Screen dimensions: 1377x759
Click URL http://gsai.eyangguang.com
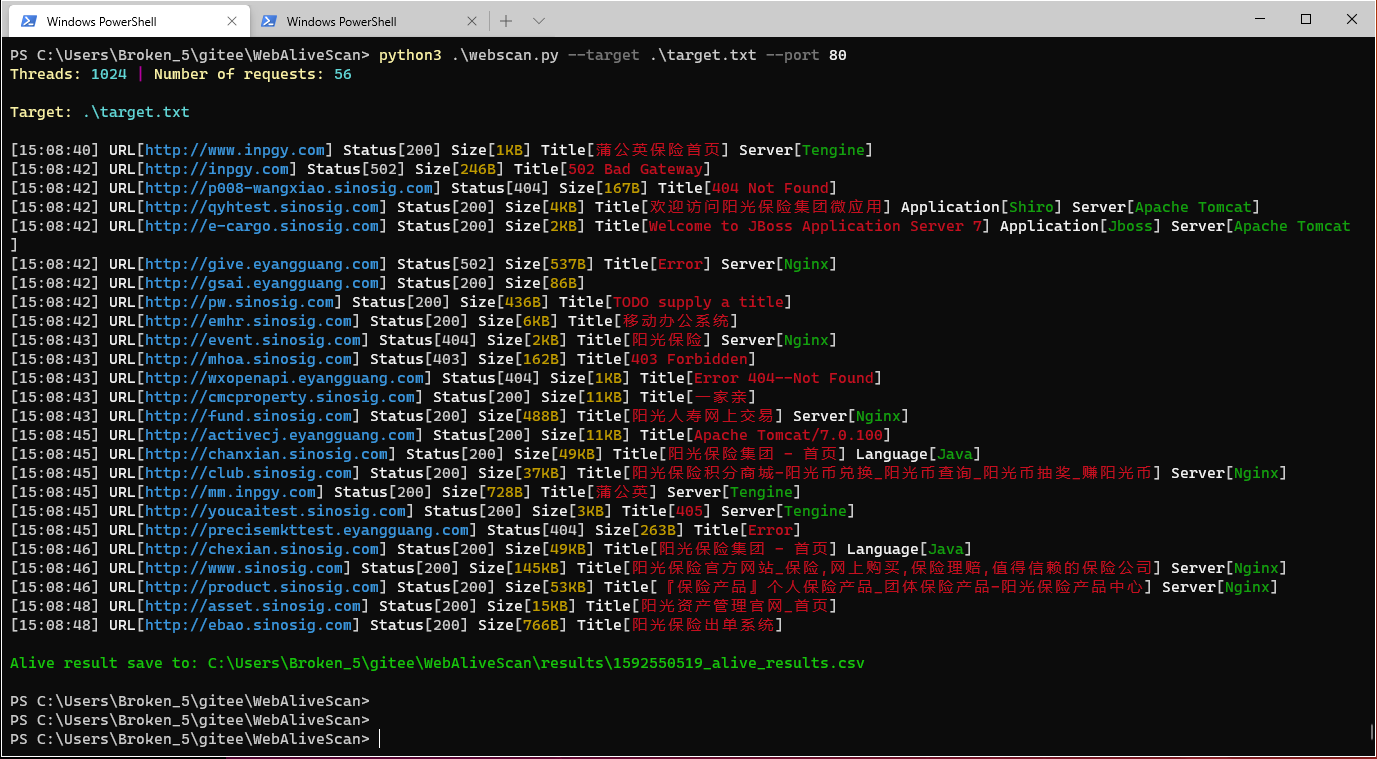[x=262, y=283]
